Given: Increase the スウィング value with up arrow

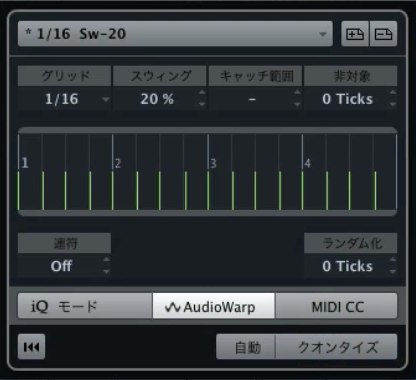Looking at the screenshot, I should pos(202,93).
